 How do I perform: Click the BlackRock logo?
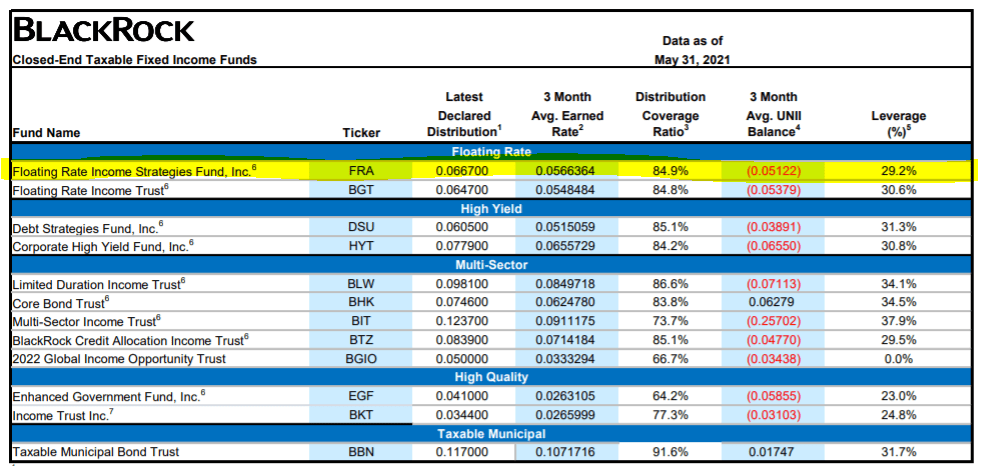tap(104, 30)
